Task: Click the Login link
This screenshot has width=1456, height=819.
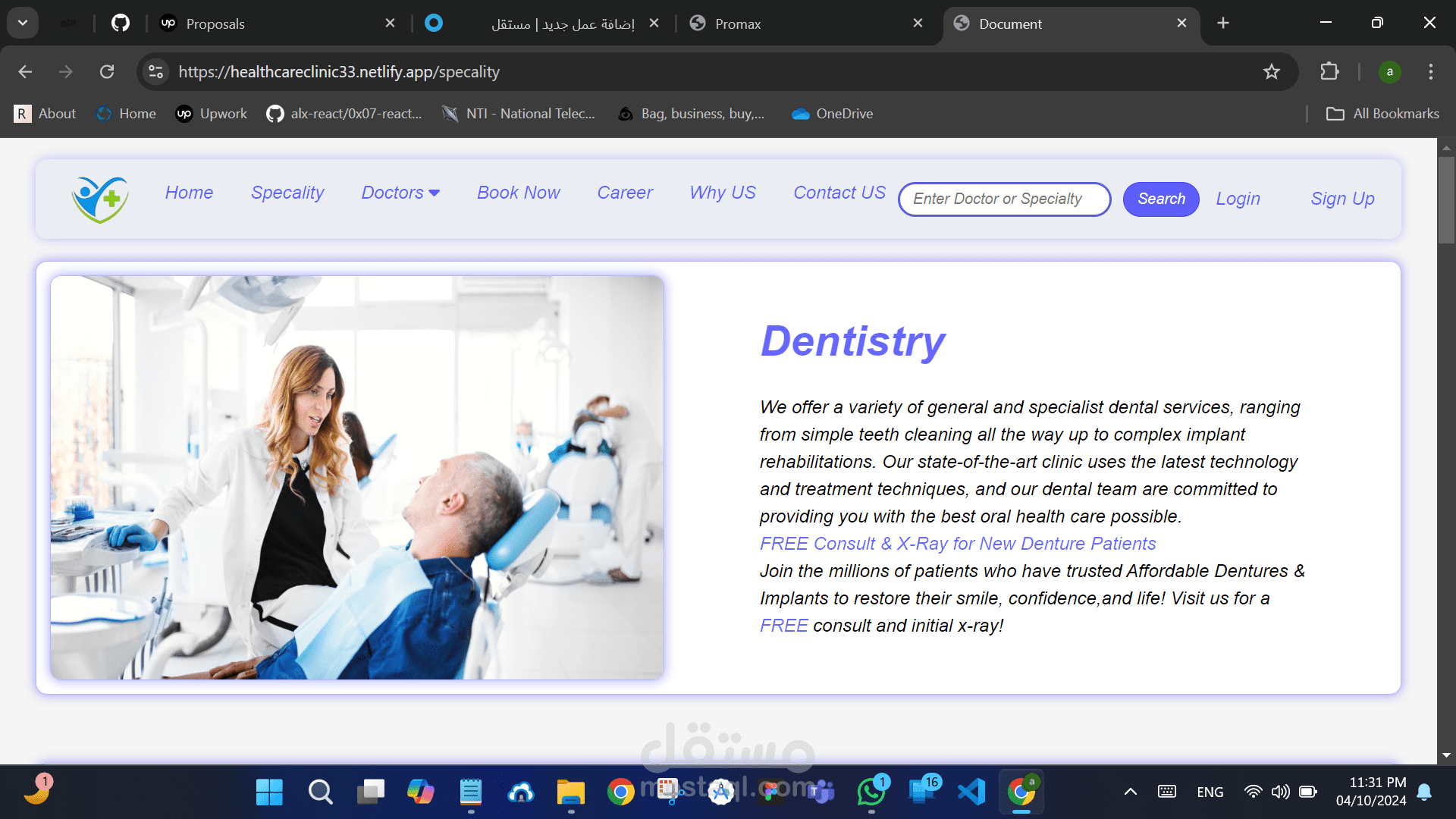Action: 1238,199
